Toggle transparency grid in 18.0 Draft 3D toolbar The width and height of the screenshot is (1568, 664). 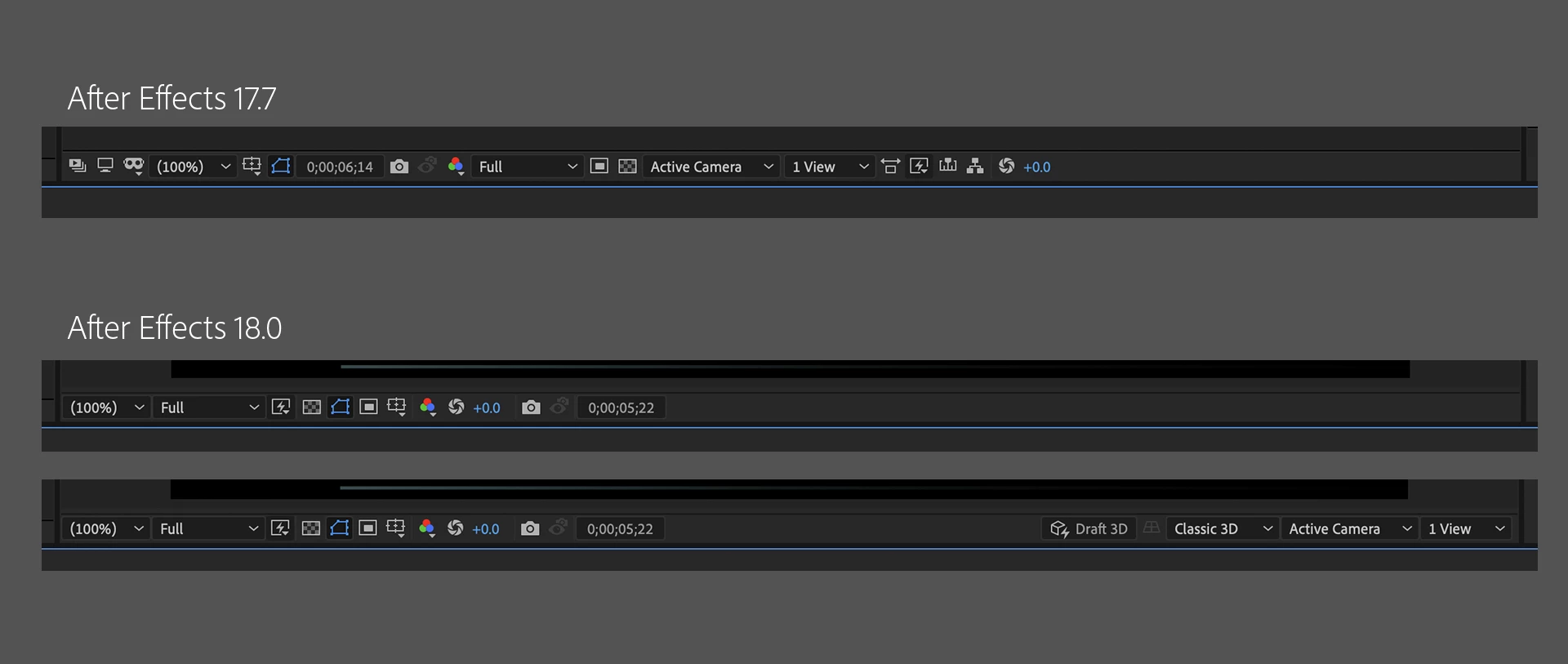[310, 528]
